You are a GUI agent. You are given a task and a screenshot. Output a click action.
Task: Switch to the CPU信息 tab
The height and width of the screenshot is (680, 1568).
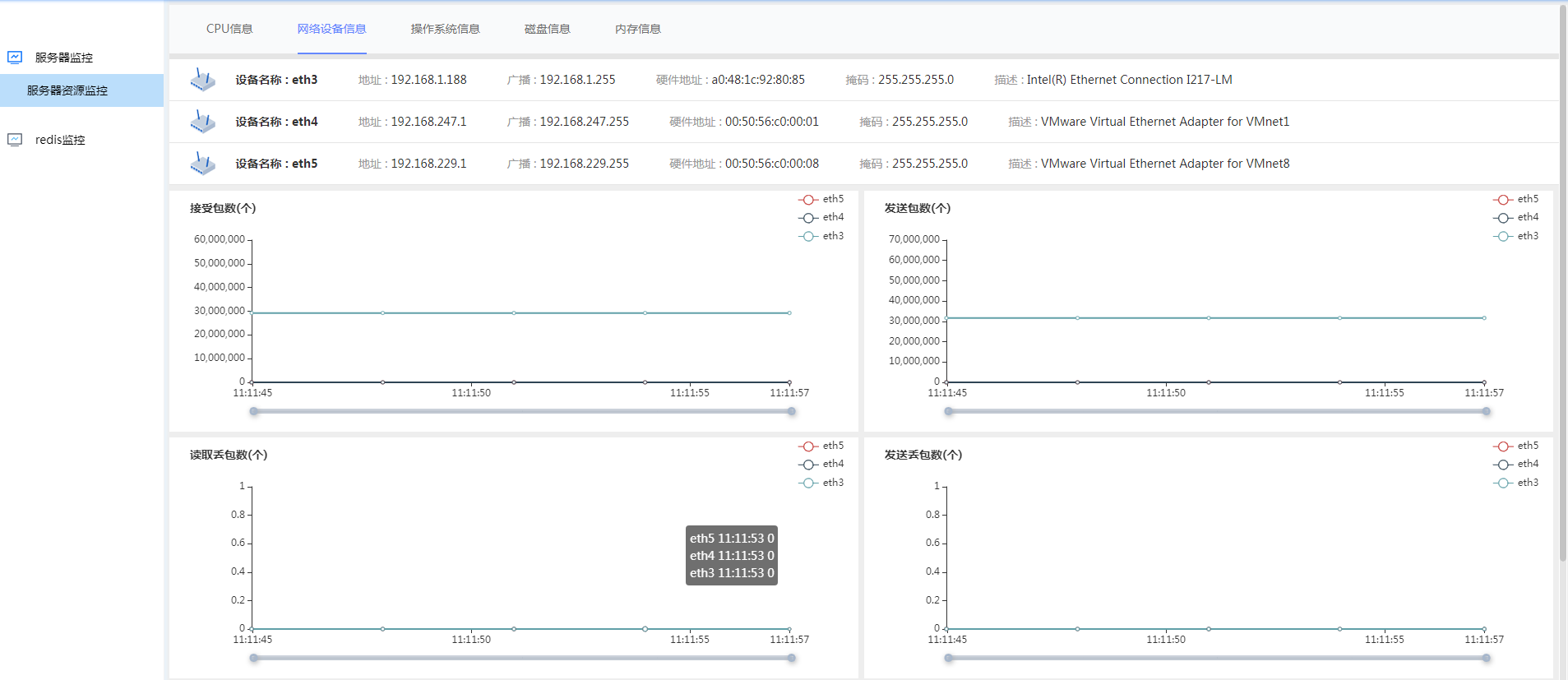[229, 29]
